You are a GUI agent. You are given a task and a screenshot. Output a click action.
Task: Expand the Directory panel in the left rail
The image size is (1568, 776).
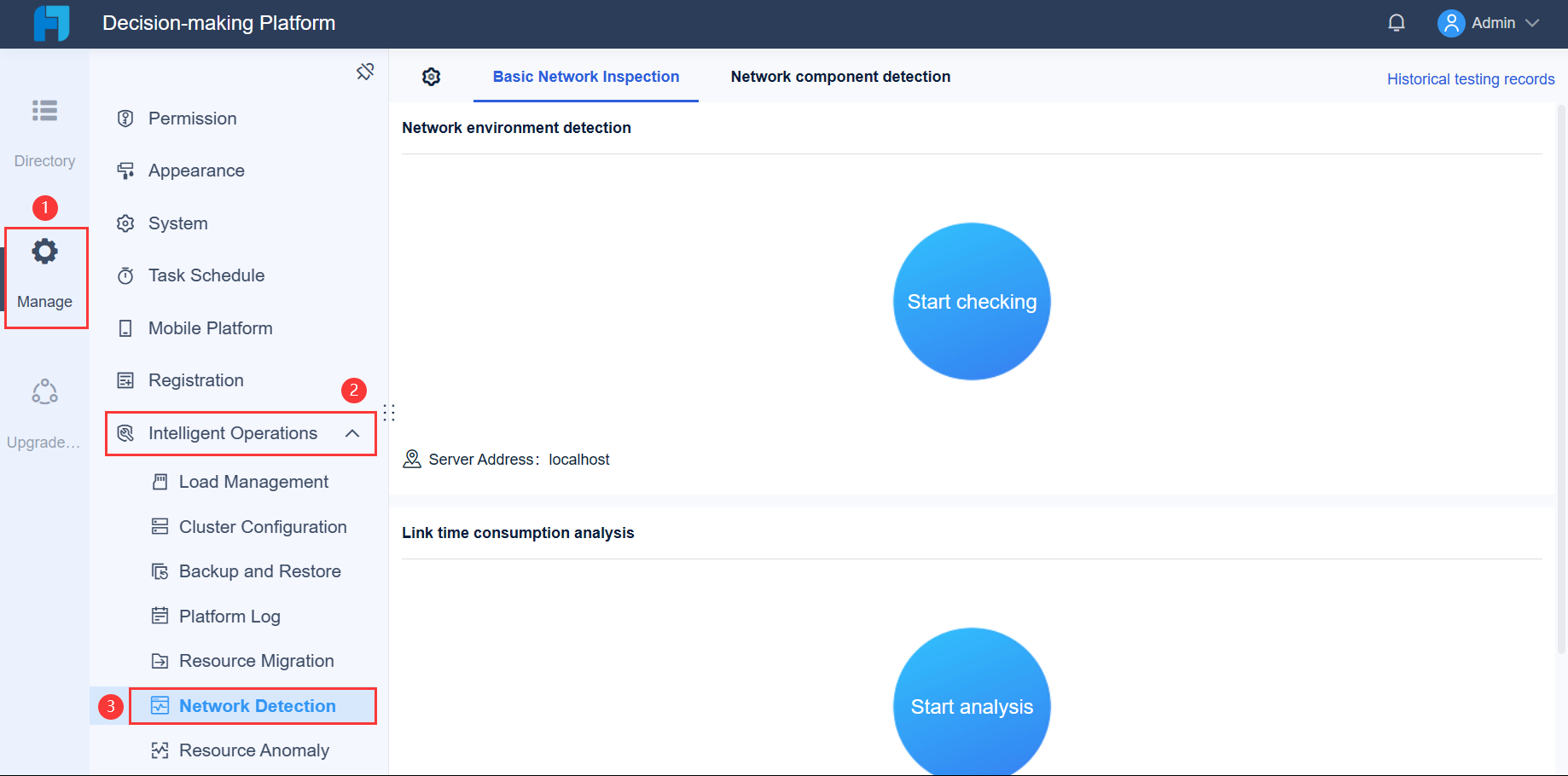(44, 132)
